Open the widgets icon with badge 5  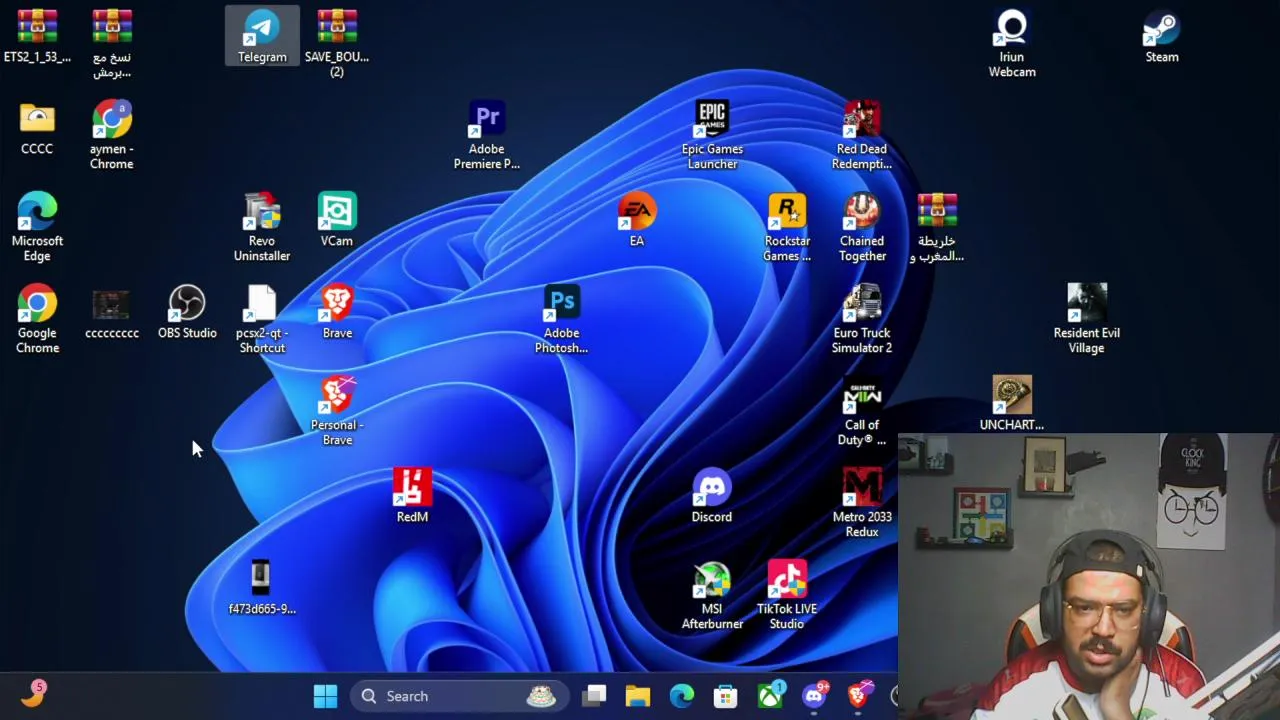(x=33, y=694)
